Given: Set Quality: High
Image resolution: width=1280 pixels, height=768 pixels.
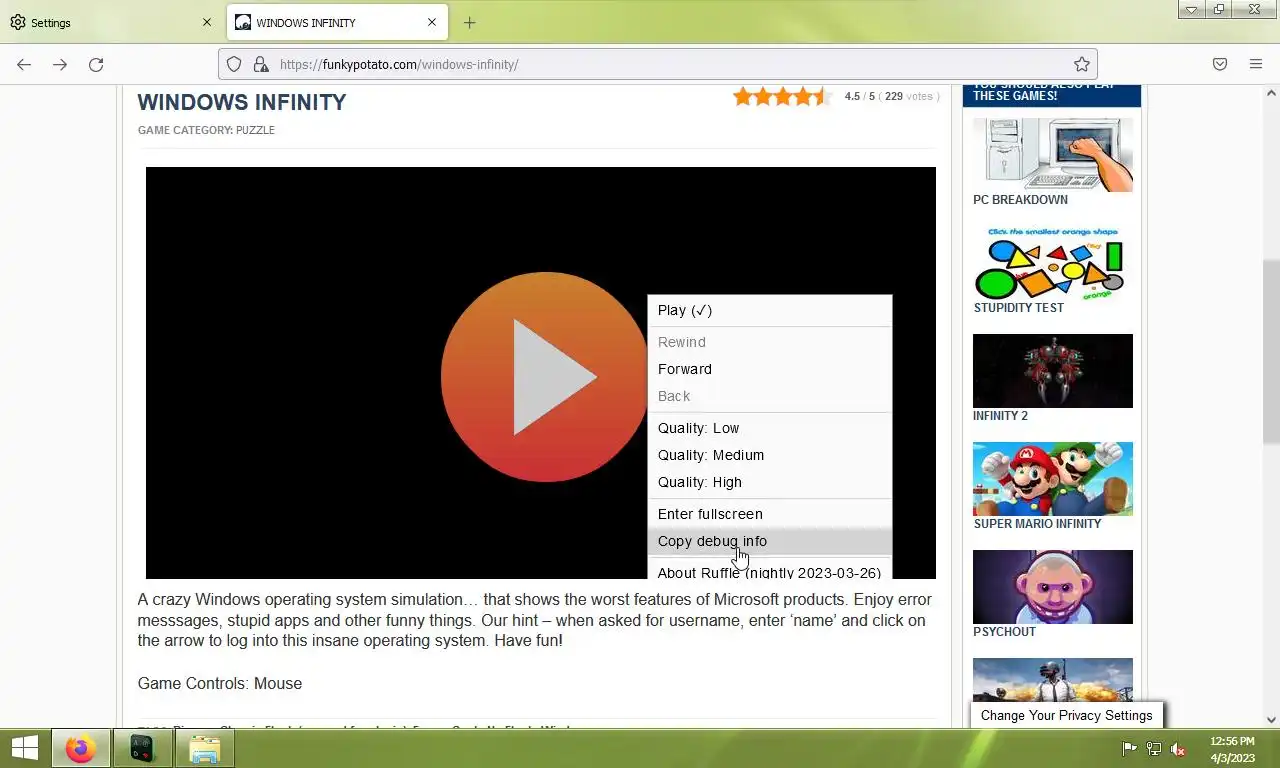Looking at the screenshot, I should (x=770, y=482).
